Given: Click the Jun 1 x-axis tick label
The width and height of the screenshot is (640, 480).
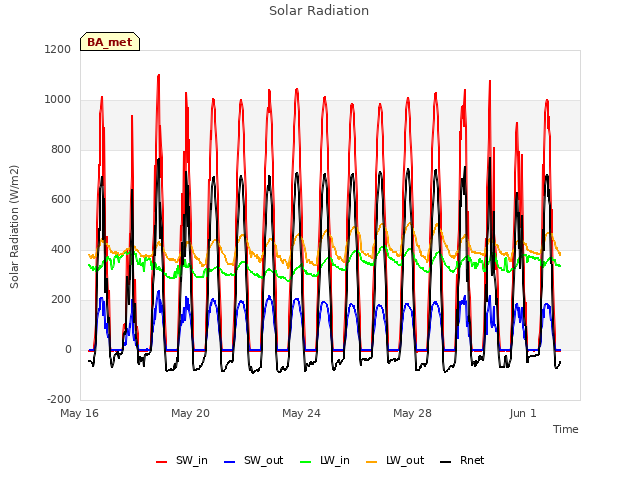Looking at the screenshot, I should (x=523, y=413).
